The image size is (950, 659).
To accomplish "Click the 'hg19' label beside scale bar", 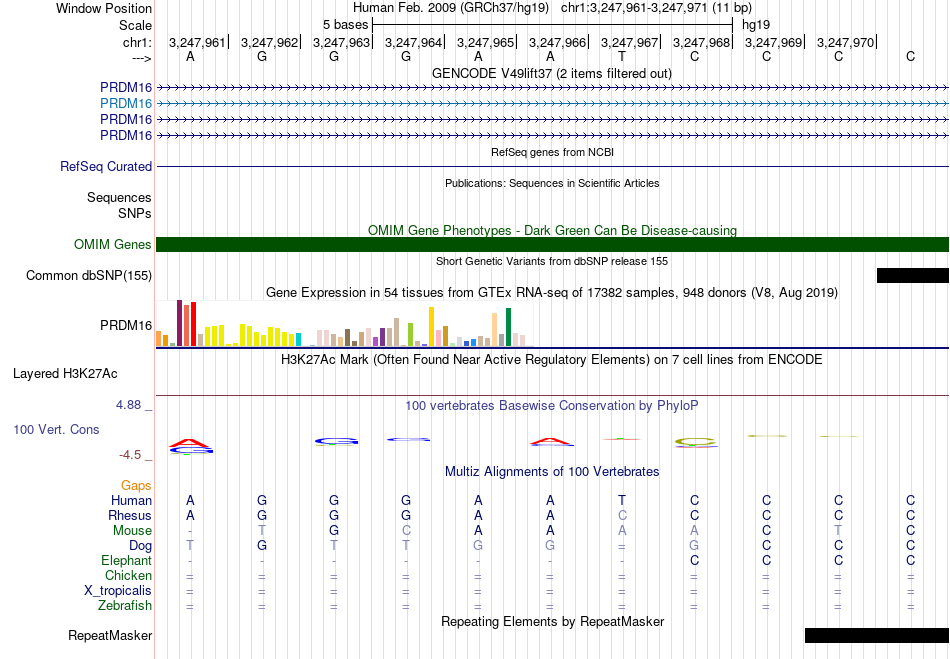I will tap(756, 25).
